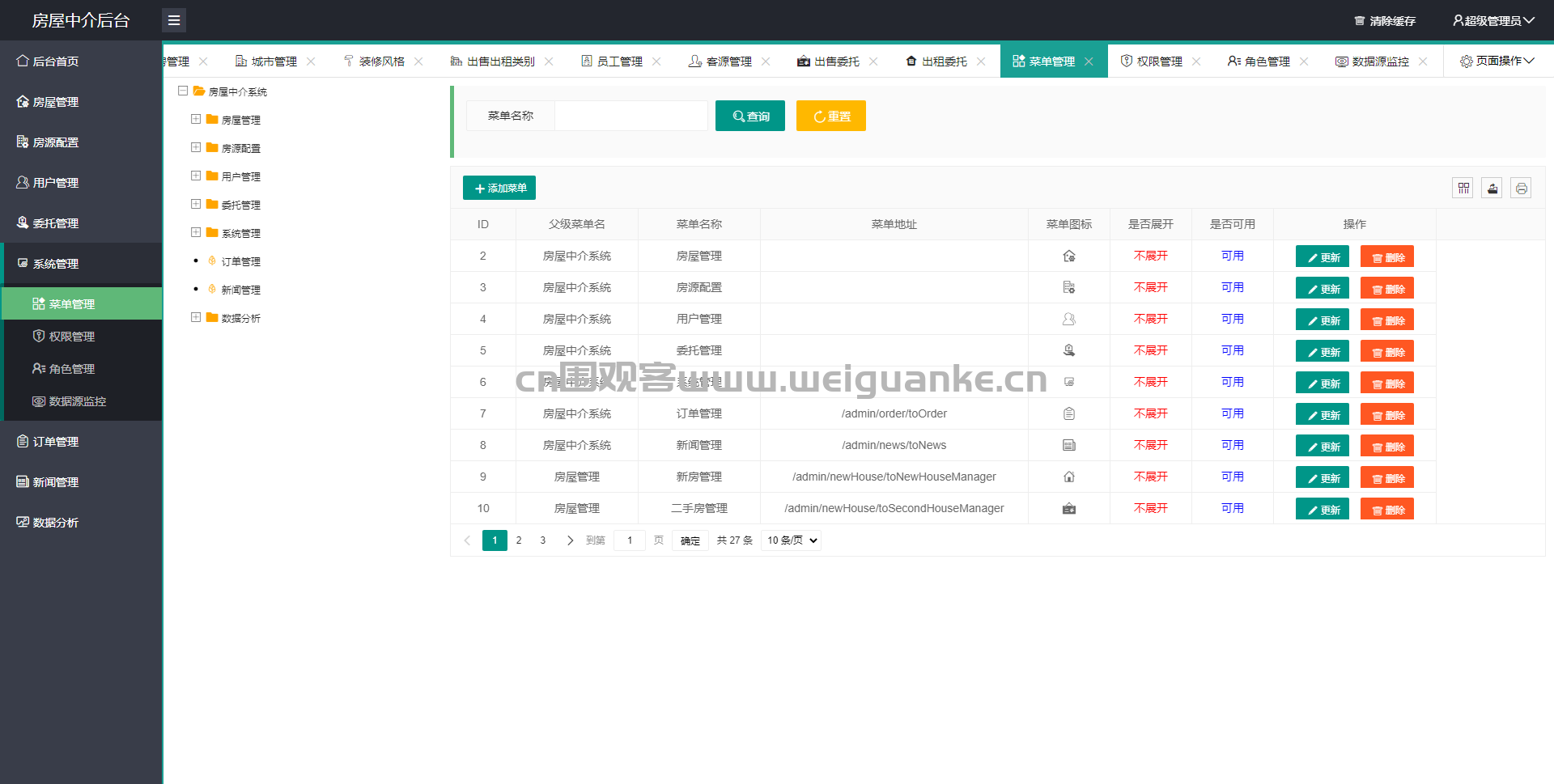Toggle the sidebar hamburger menu icon
1554x784 pixels.
(x=174, y=20)
